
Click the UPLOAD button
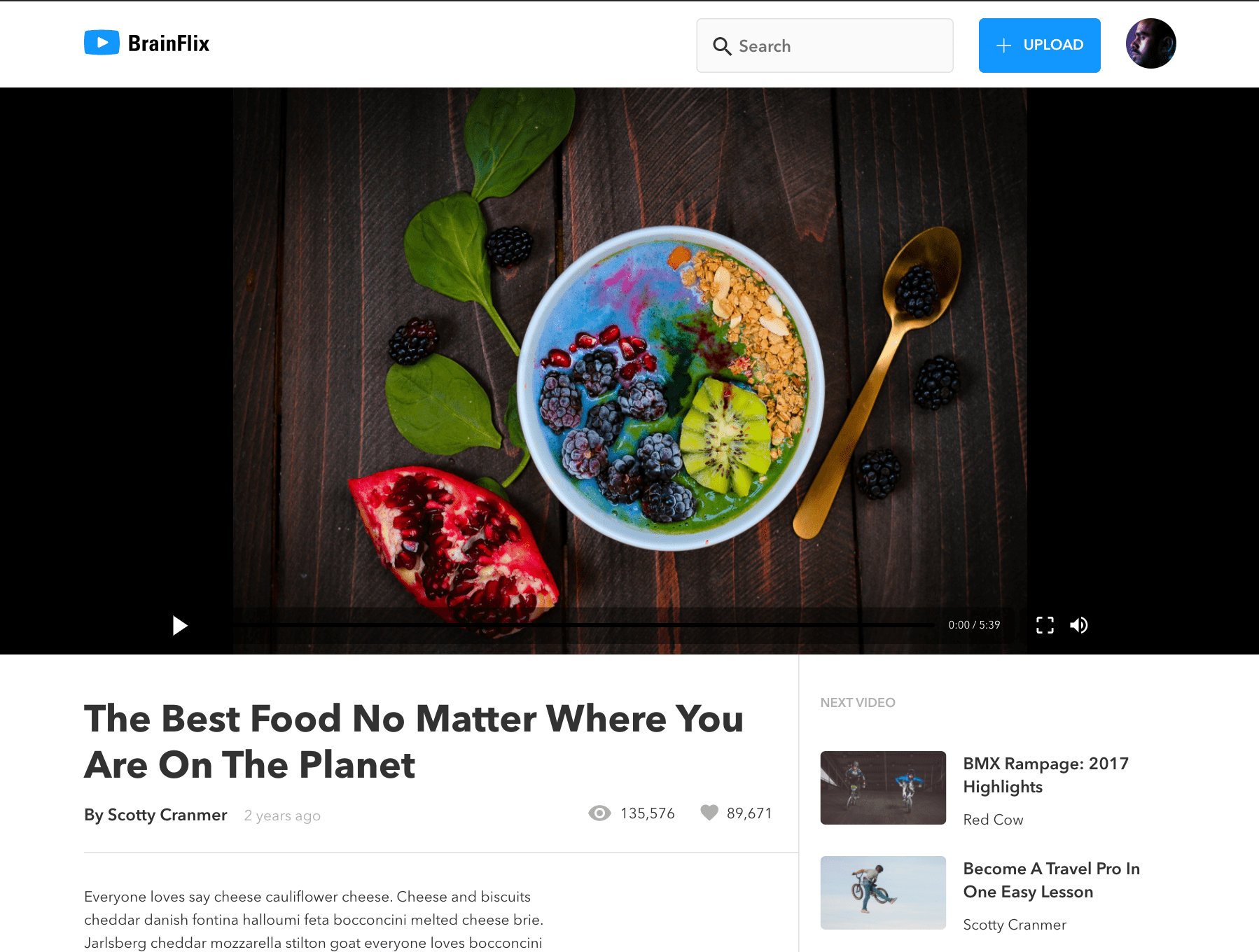tap(1039, 45)
